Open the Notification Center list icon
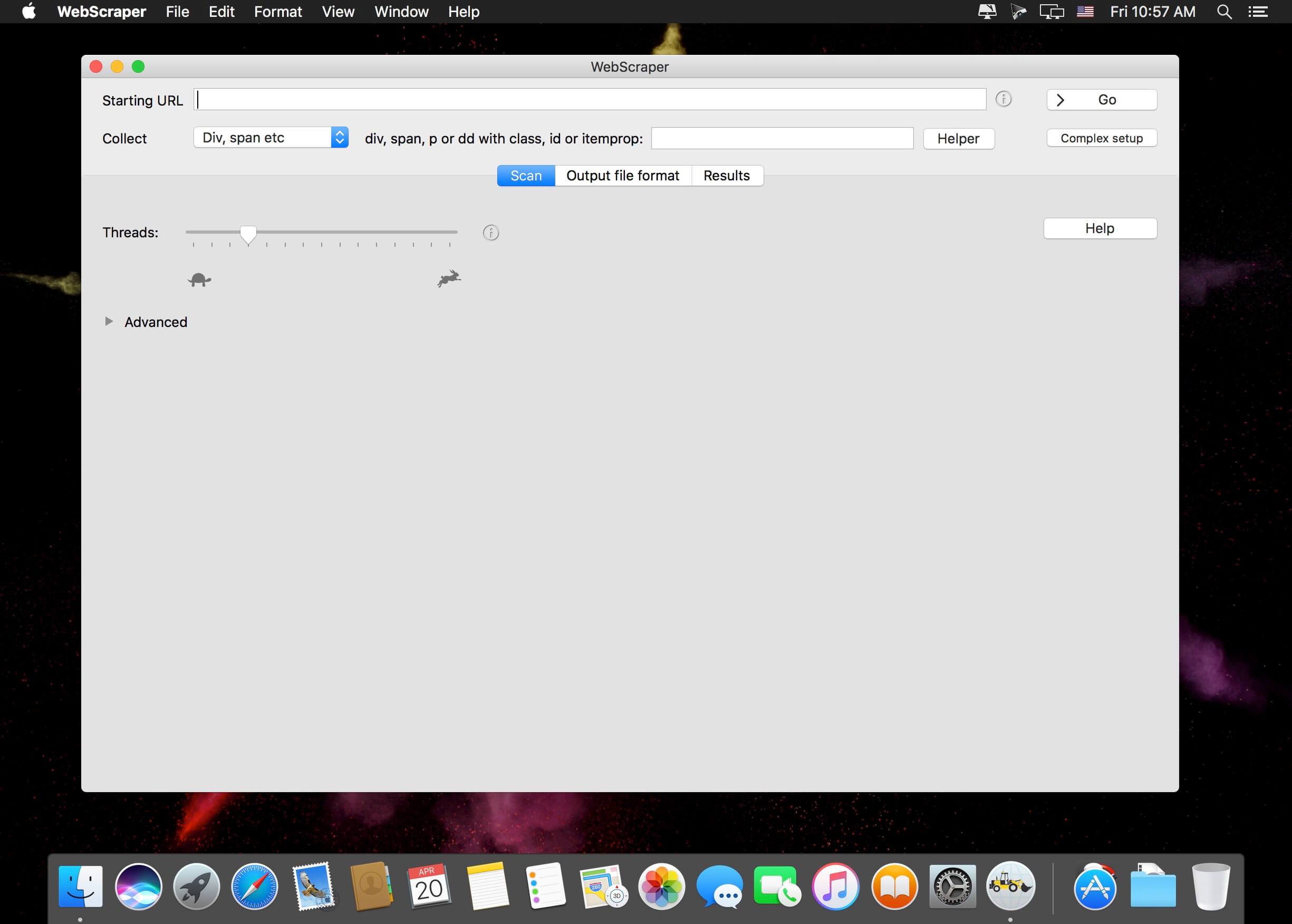The height and width of the screenshot is (924, 1292). tap(1257, 12)
